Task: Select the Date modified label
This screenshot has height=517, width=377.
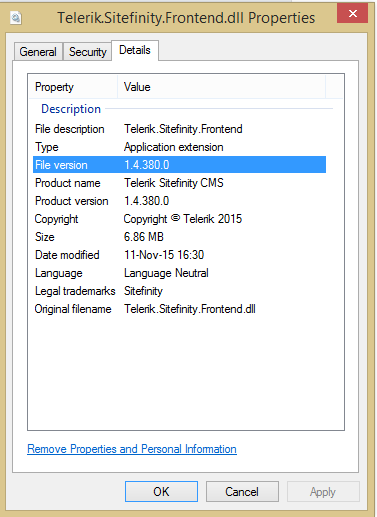Action: pos(67,255)
